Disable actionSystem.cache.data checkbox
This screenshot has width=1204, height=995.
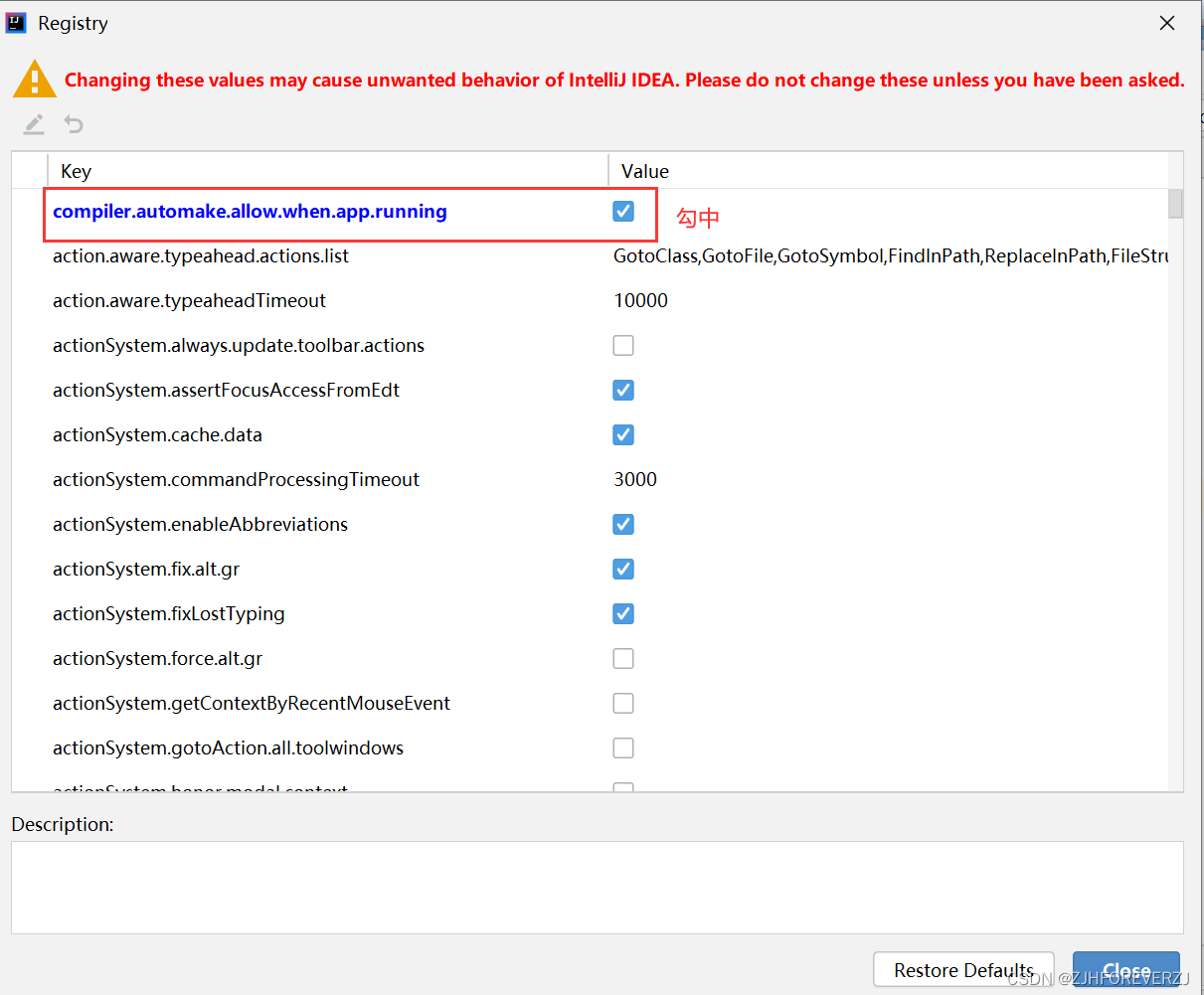tap(623, 435)
